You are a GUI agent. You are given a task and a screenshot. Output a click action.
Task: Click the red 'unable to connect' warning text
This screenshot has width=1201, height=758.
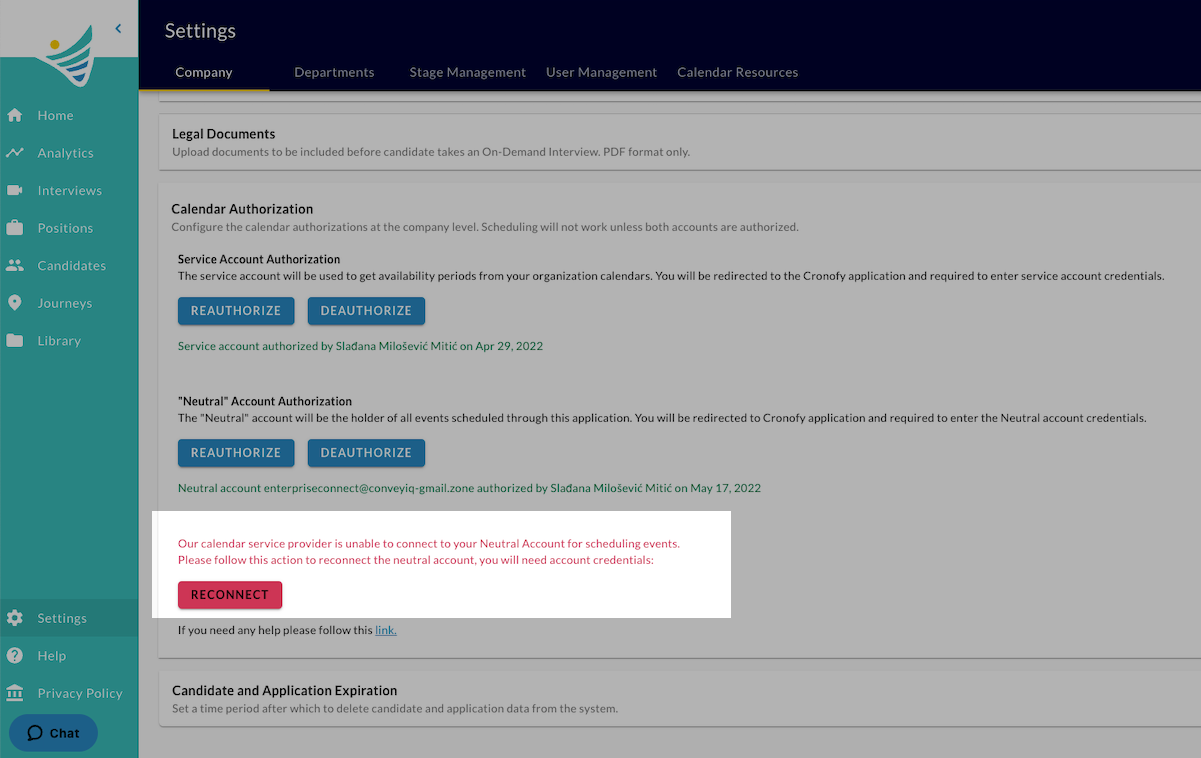[x=429, y=552]
